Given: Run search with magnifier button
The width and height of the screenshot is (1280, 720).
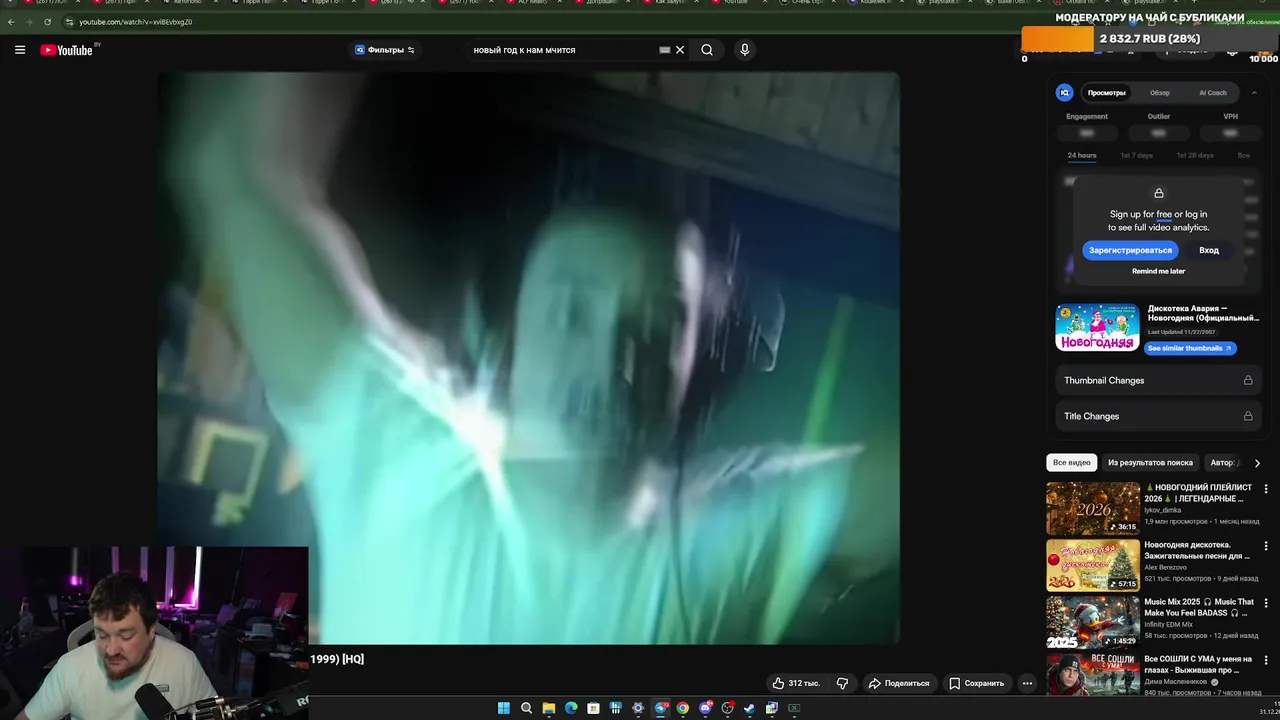Looking at the screenshot, I should click(x=707, y=50).
